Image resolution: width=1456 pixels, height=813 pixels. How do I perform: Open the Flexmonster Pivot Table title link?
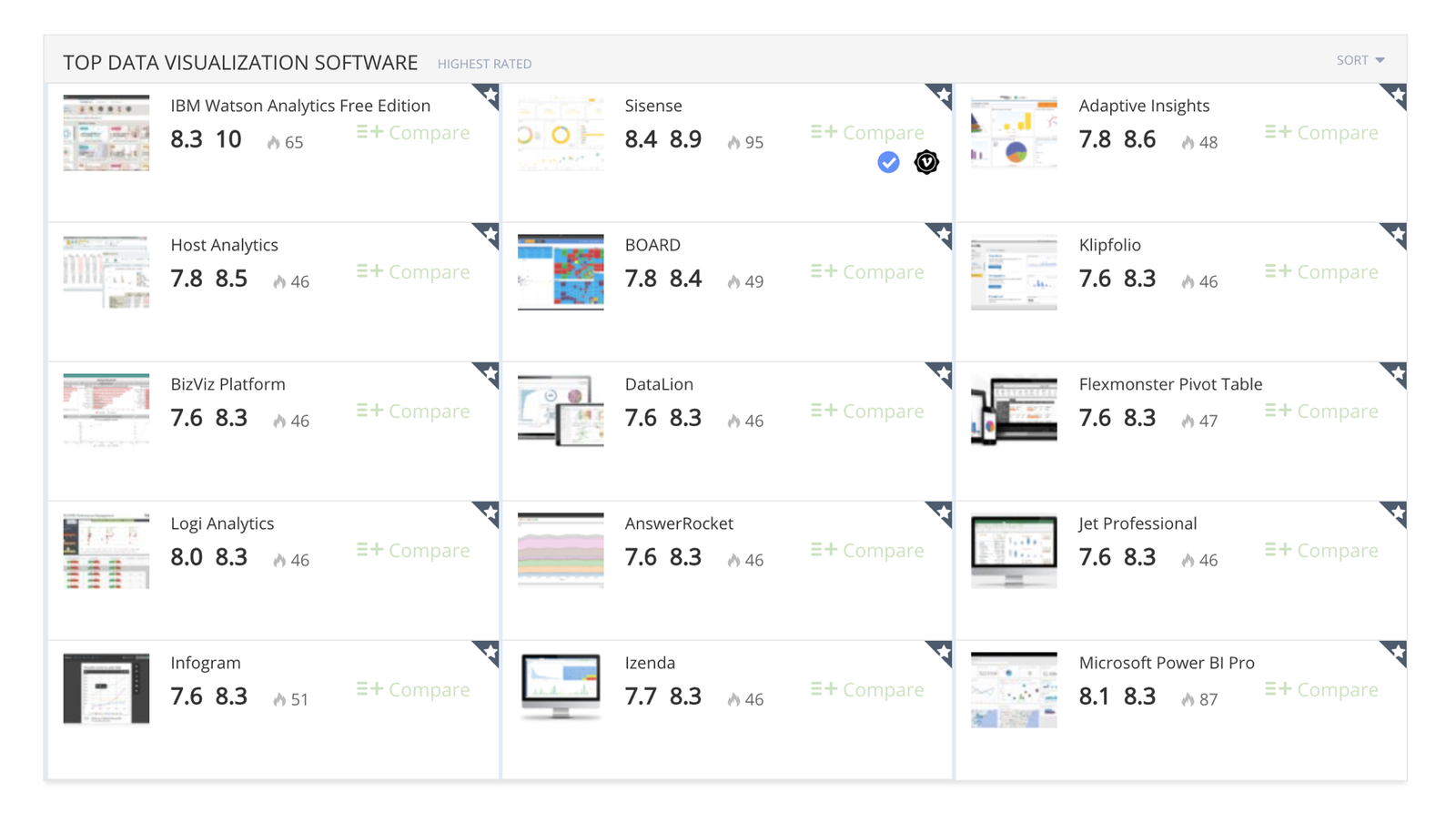point(1170,384)
